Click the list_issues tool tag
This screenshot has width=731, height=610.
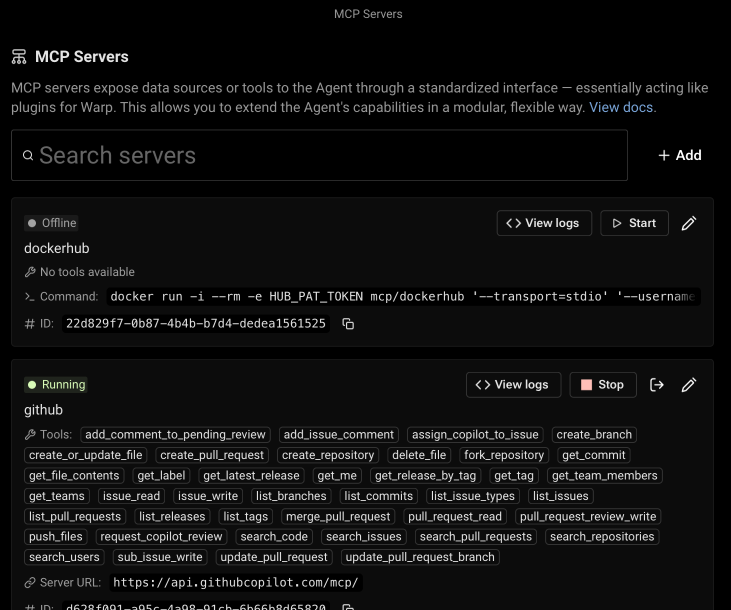click(x=560, y=496)
